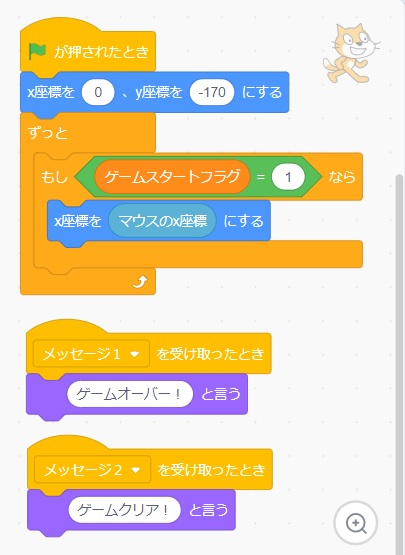Select the ずっと forever block

(x=48, y=133)
